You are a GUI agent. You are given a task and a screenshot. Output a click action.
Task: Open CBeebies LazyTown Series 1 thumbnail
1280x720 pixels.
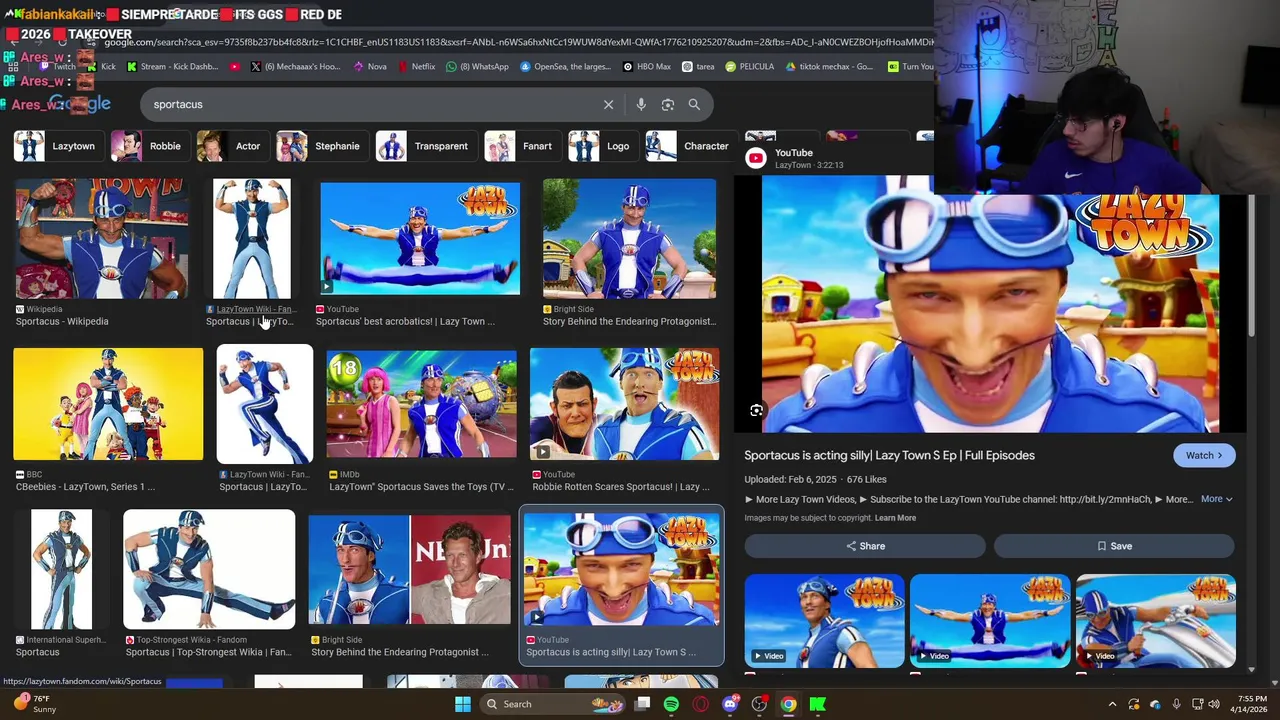pos(108,404)
